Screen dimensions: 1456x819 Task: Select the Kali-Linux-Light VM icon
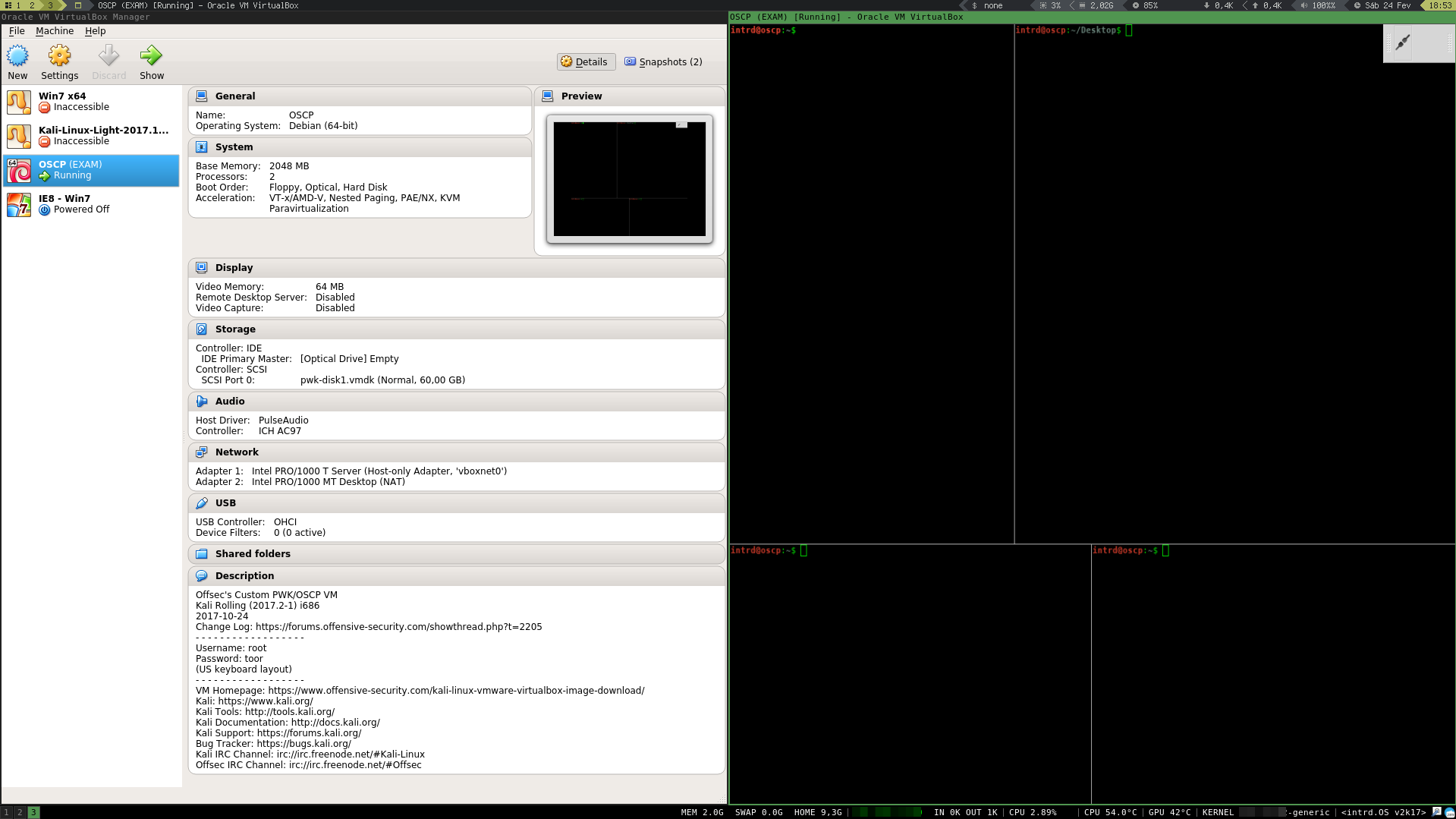click(19, 136)
